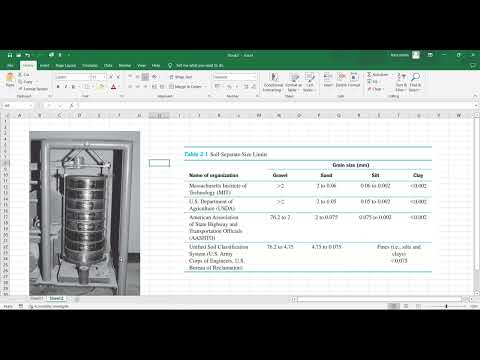Viewport: 480px width, 360px height.
Task: Open the Format cells menu
Action: pos(354,80)
